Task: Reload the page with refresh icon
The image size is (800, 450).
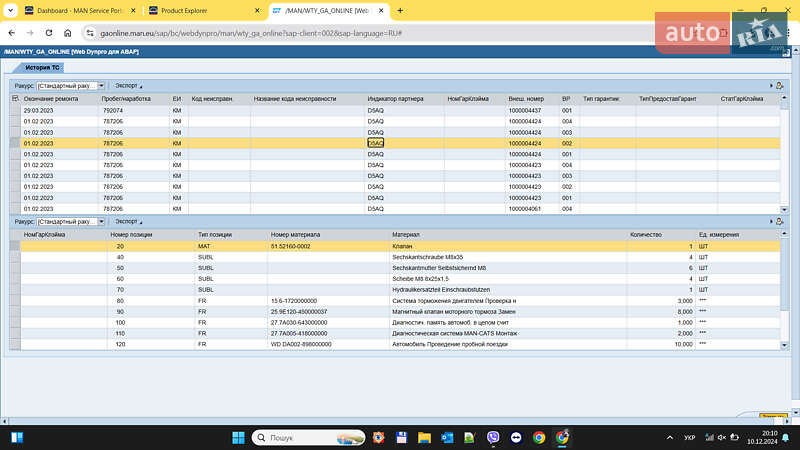Action: click(48, 33)
